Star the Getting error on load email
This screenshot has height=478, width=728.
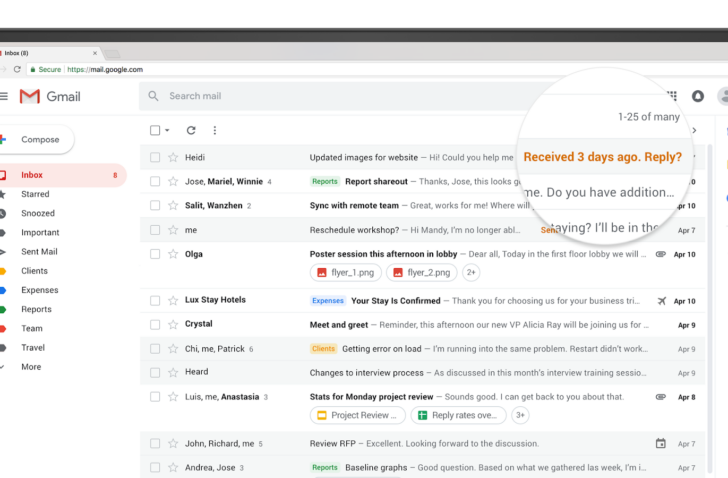pos(173,349)
